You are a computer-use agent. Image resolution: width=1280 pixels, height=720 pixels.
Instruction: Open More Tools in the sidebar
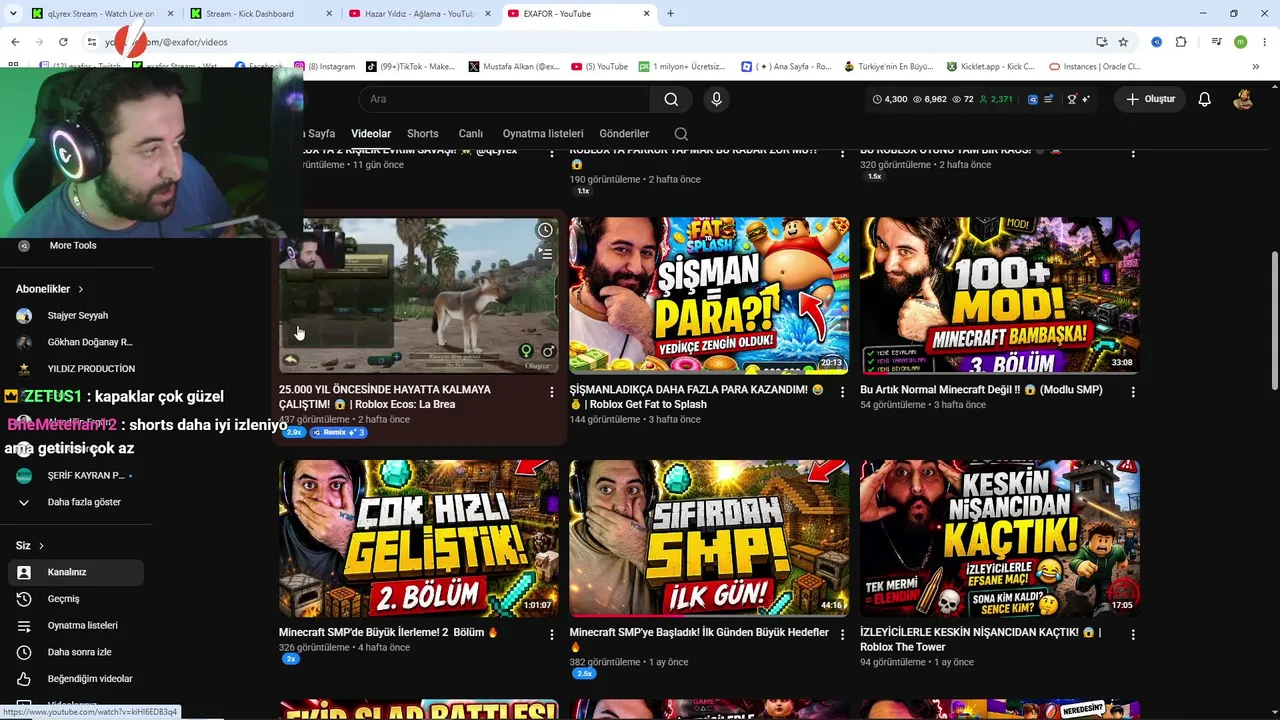tap(73, 246)
